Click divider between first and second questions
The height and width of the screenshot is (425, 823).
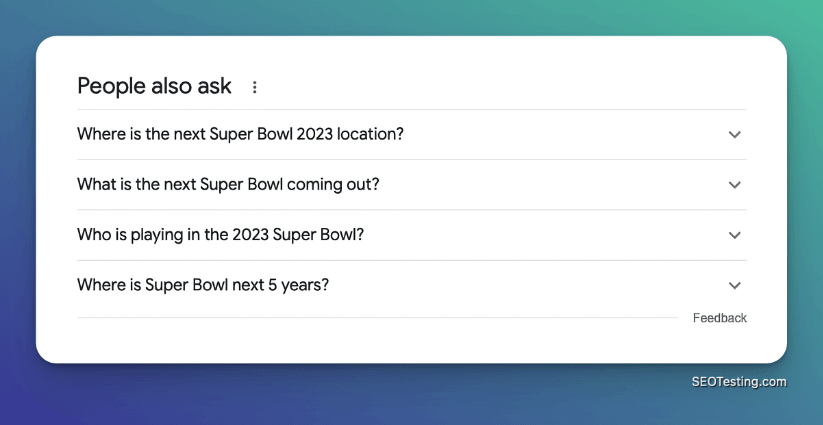point(411,159)
